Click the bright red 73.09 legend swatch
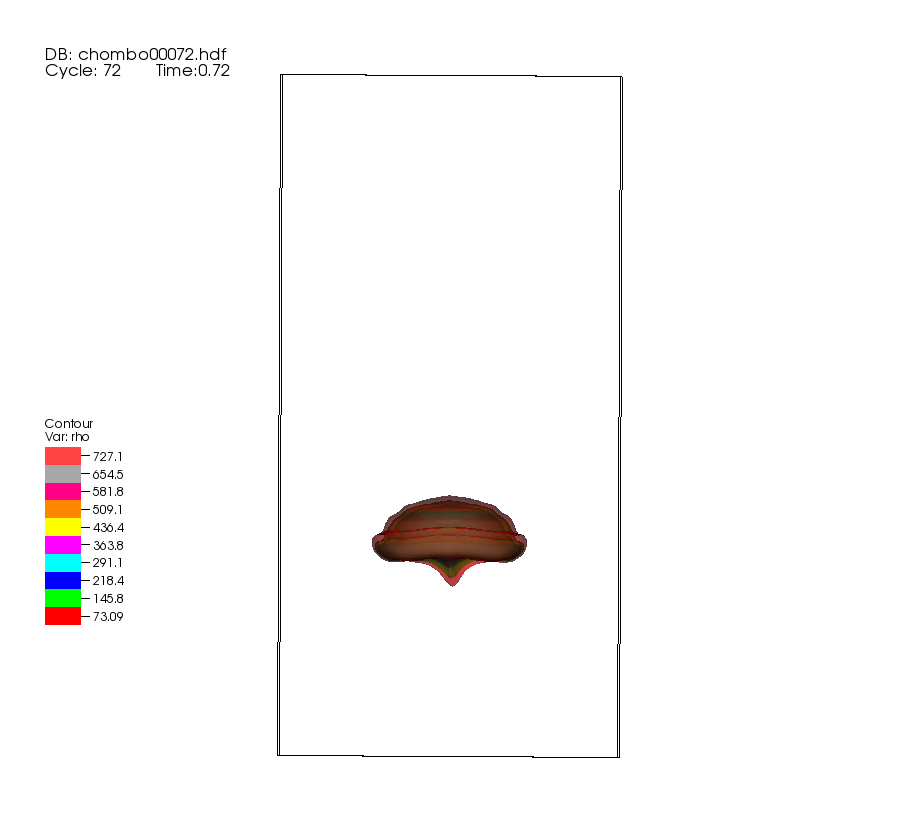Viewport: 900px width, 832px height. [x=62, y=616]
